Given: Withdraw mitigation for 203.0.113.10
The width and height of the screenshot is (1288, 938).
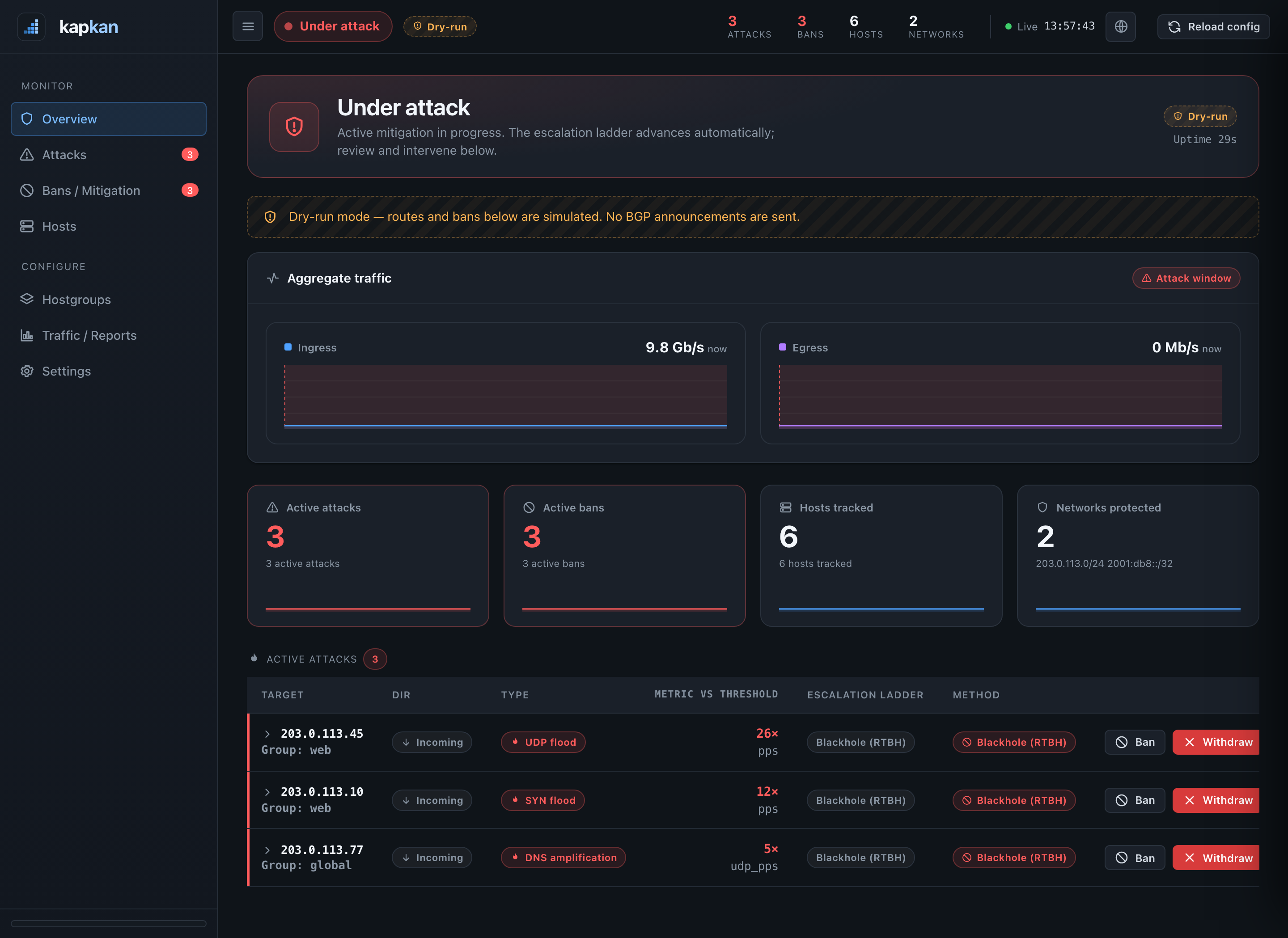Looking at the screenshot, I should pyautogui.click(x=1216, y=800).
